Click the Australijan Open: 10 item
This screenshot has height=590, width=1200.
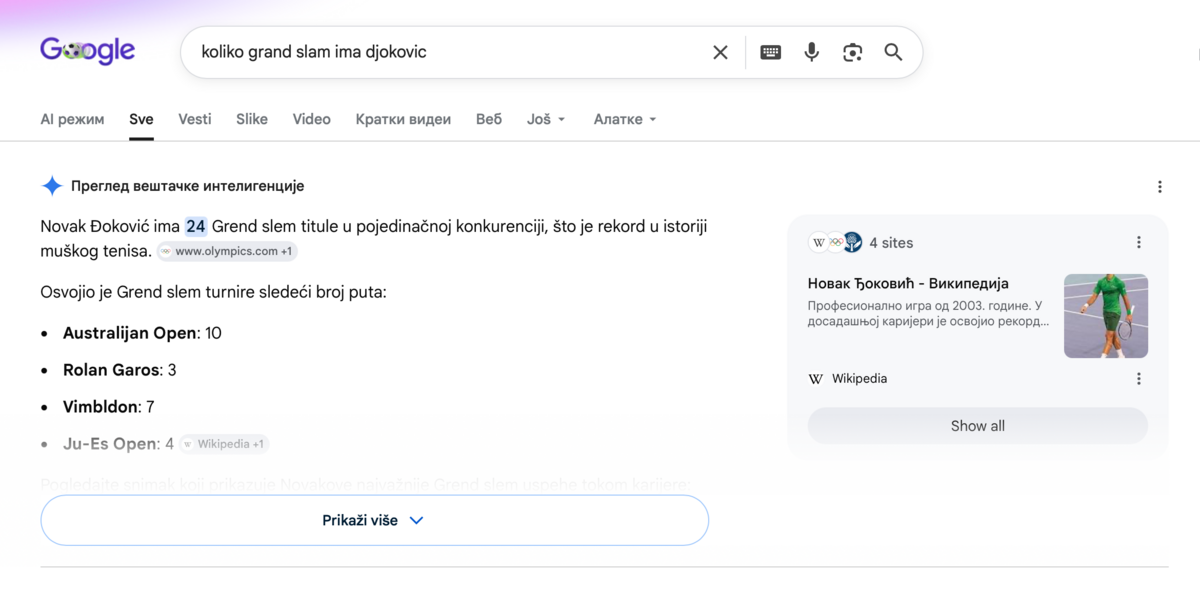(142, 333)
